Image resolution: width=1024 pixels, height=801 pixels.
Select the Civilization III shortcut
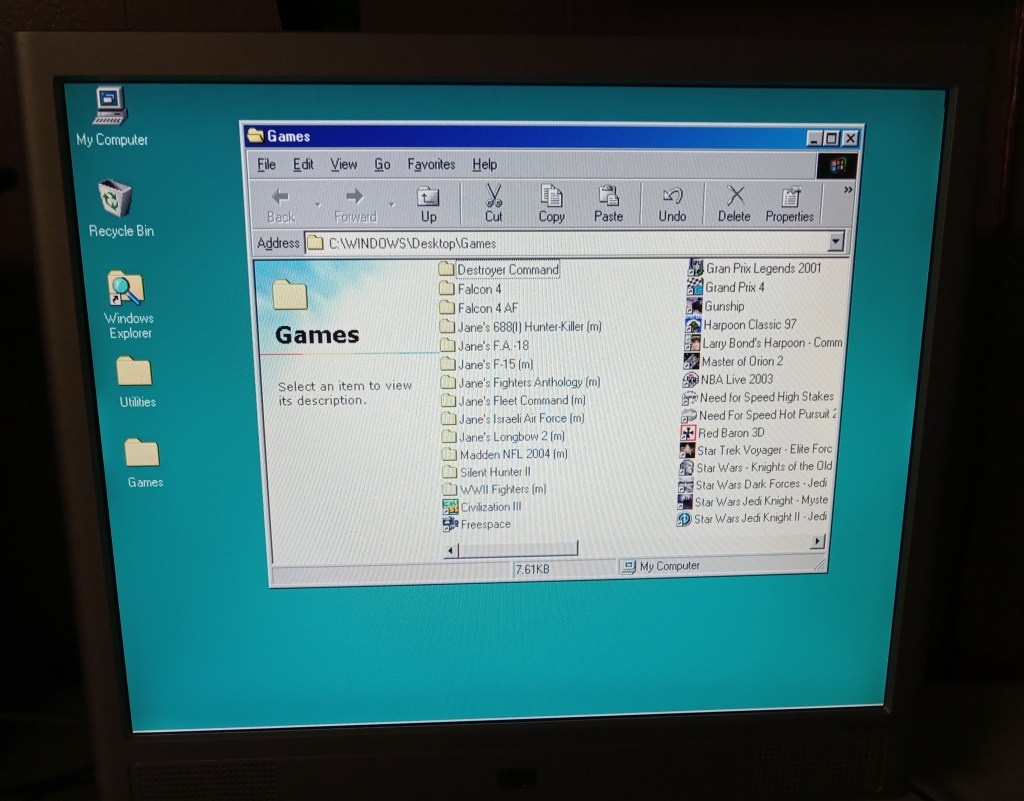[x=490, y=507]
